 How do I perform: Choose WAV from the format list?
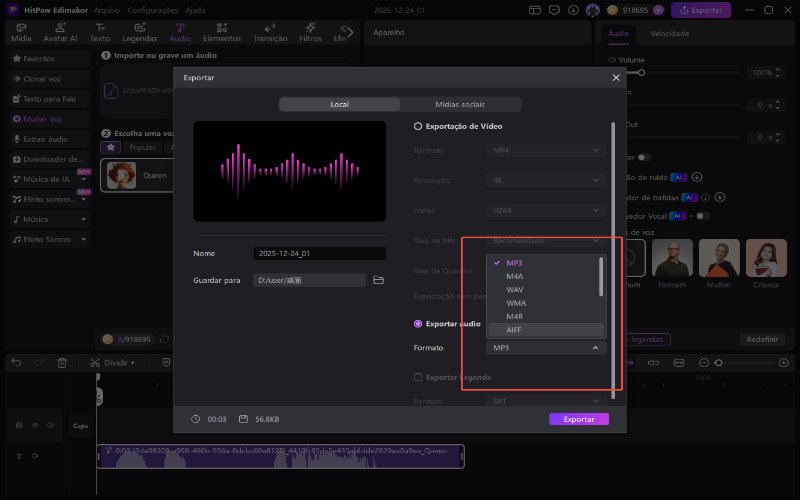click(516, 290)
